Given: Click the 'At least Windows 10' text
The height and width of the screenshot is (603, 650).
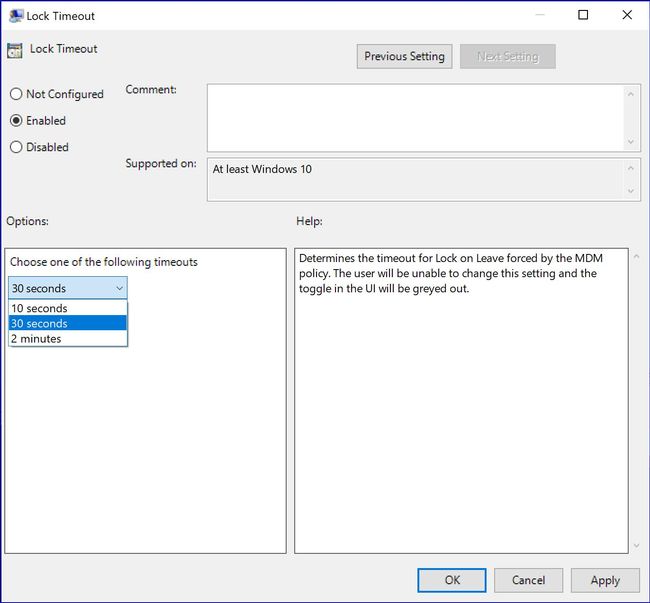Looking at the screenshot, I should [x=262, y=169].
